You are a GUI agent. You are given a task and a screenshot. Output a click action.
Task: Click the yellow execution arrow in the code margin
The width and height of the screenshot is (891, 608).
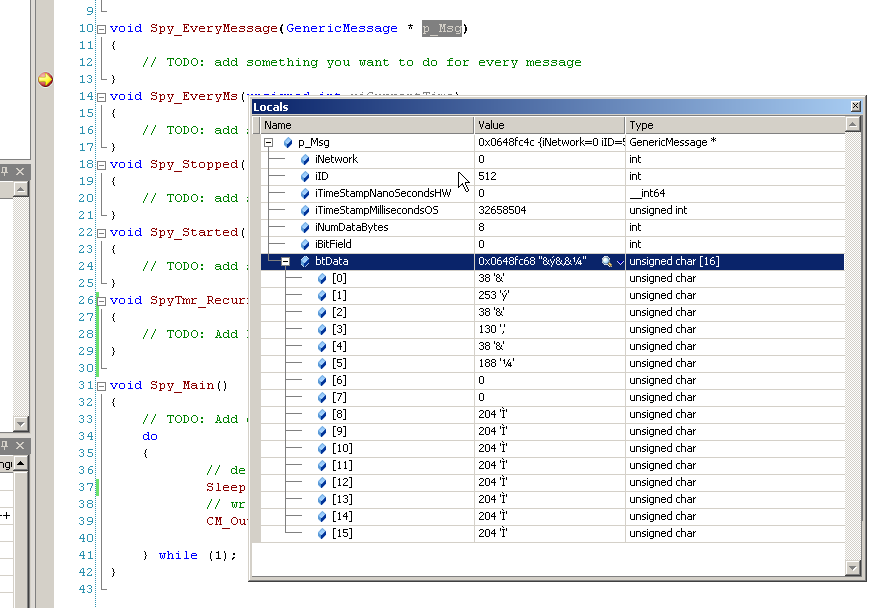coord(44,77)
